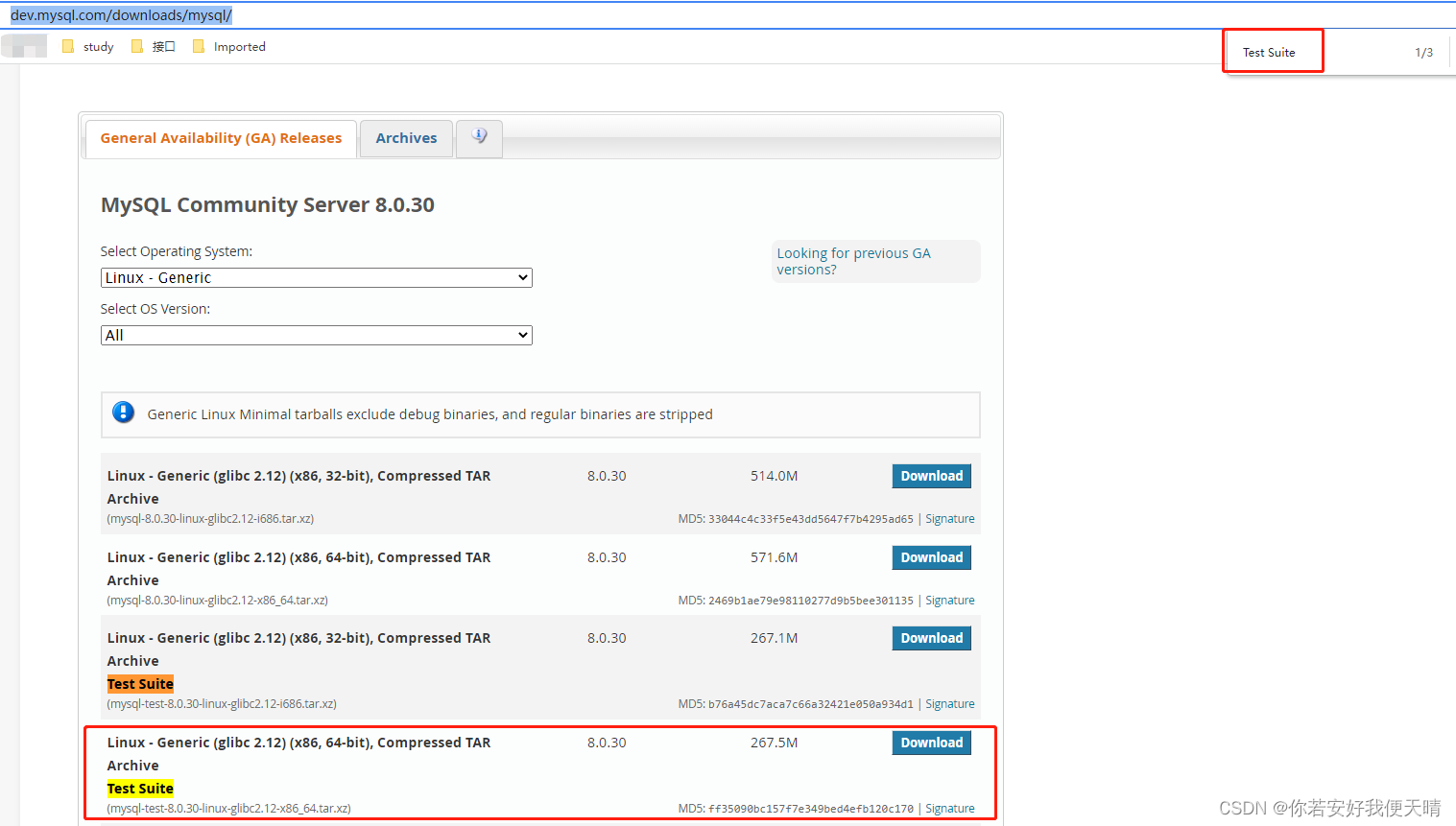The width and height of the screenshot is (1456, 826).
Task: Download the 267.1M 32-bit Test Suite TAR
Action: (x=930, y=637)
